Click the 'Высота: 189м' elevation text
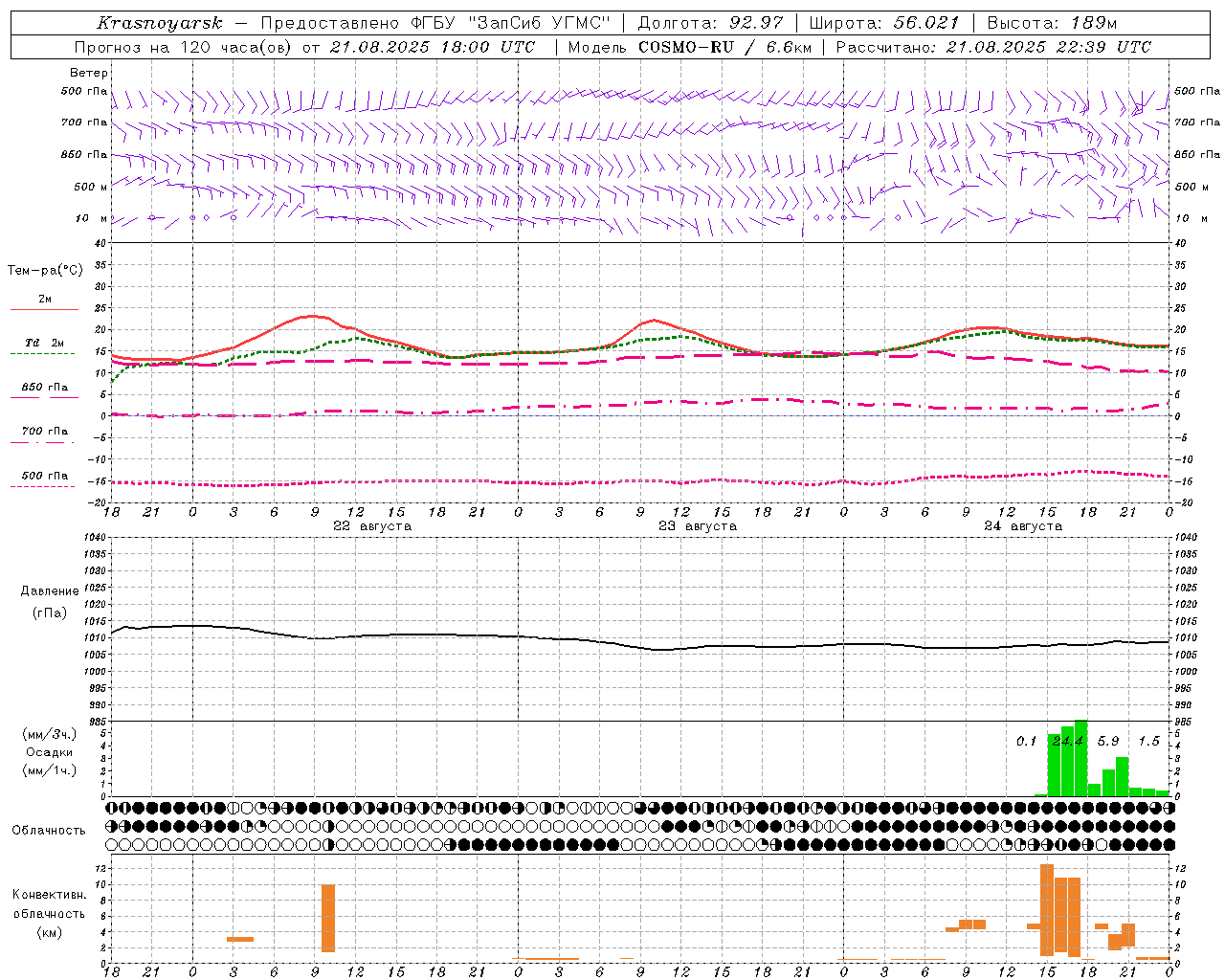Screen dimensions: 1225x980 click(1051, 23)
